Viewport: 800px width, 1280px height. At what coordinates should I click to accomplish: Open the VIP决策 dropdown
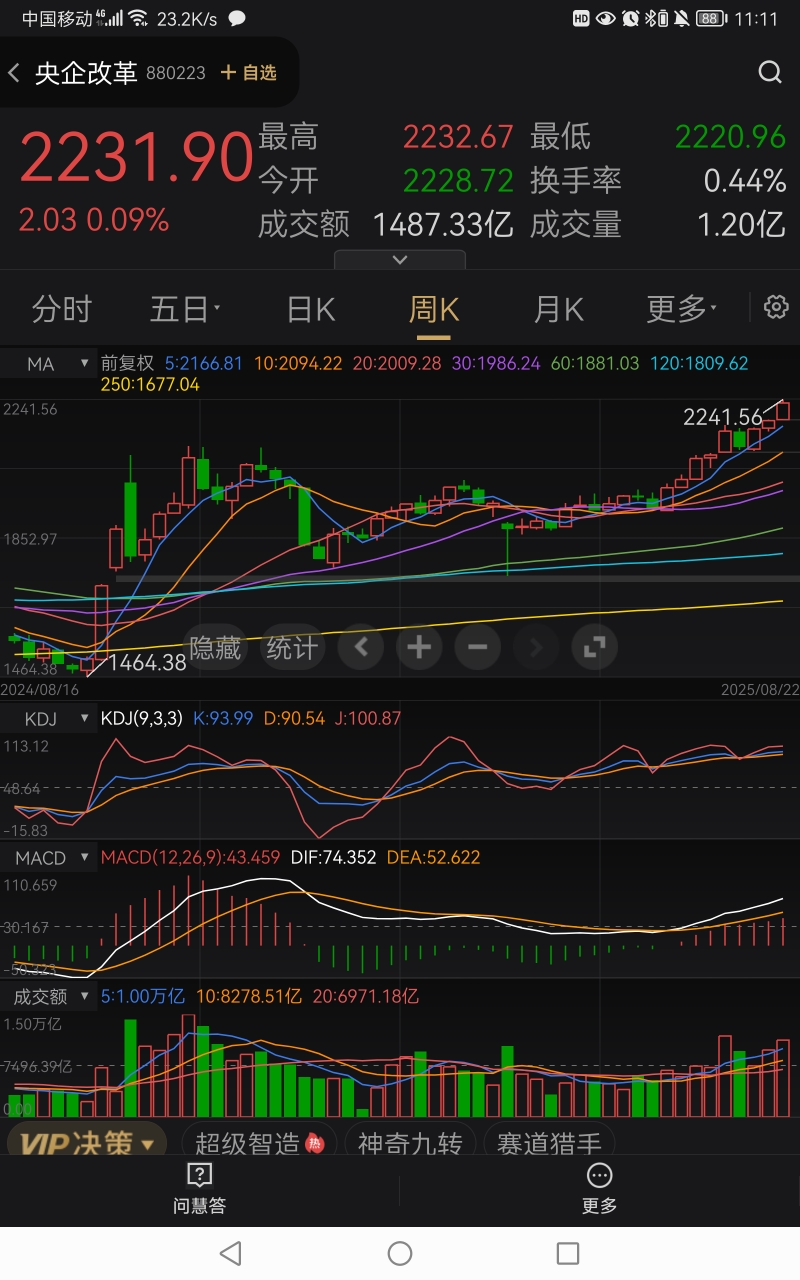[x=88, y=1143]
